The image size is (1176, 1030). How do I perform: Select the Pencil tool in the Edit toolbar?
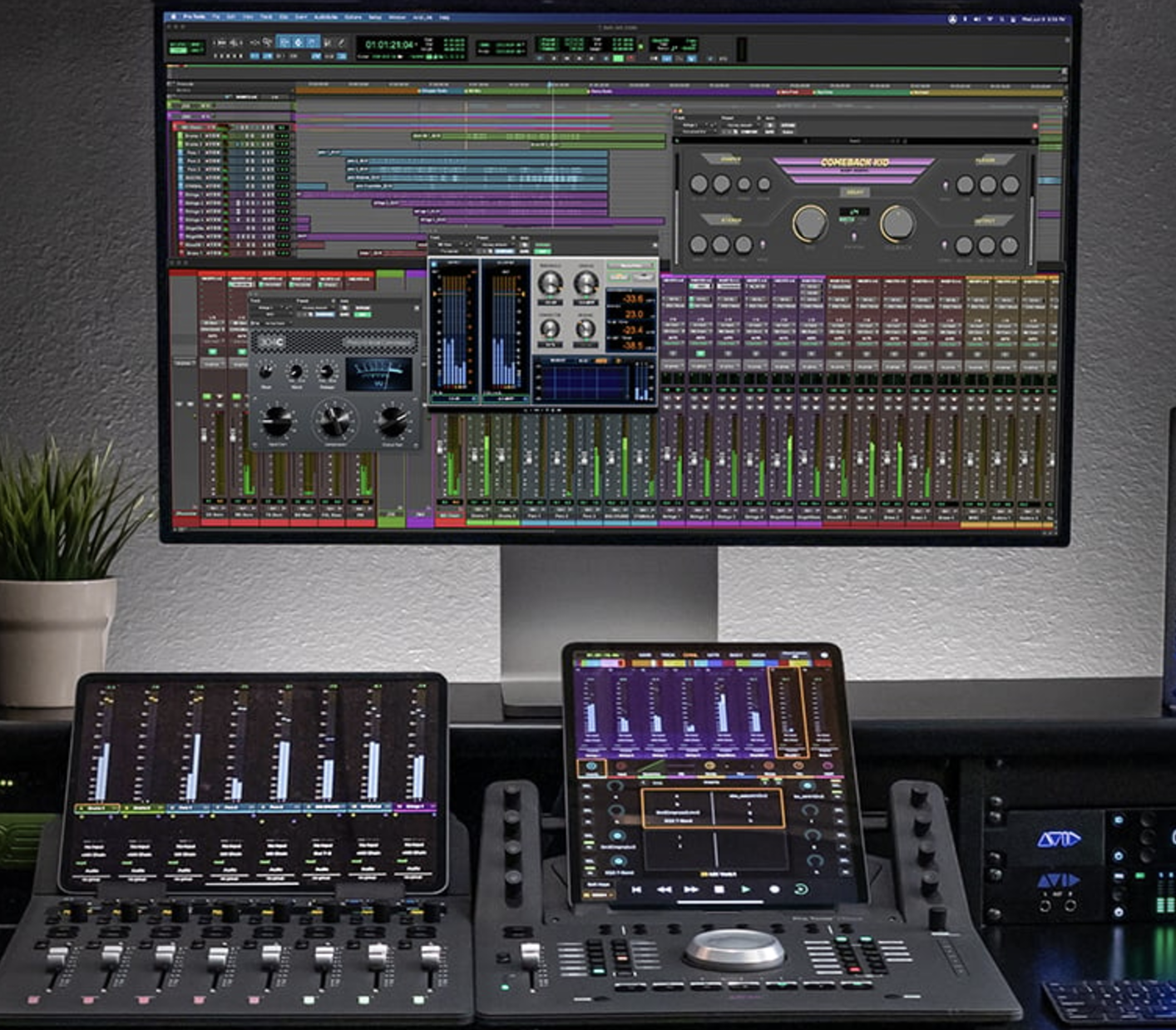click(341, 42)
